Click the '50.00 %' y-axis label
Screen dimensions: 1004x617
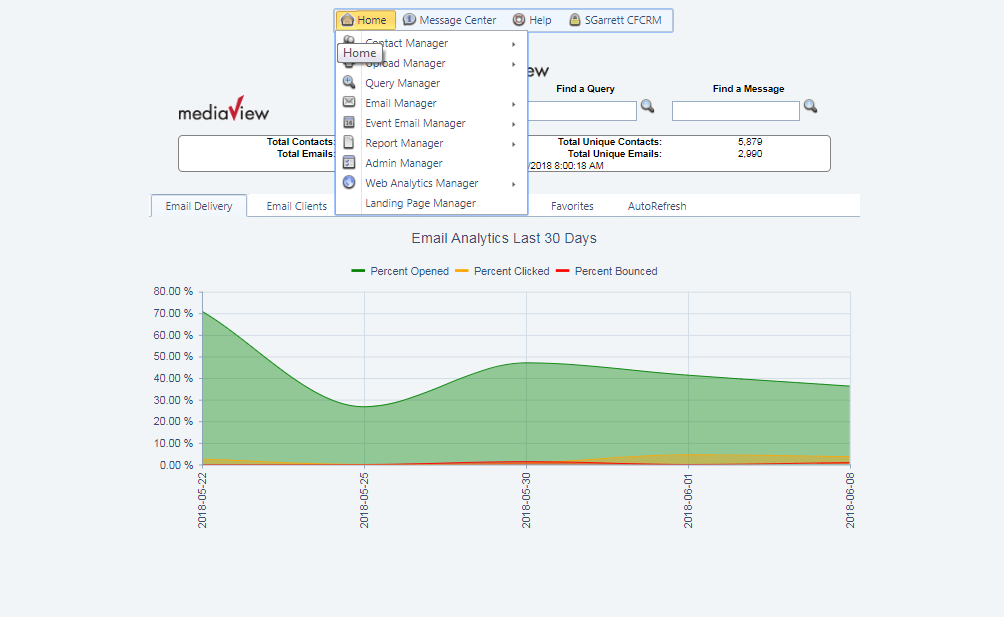pyautogui.click(x=173, y=357)
